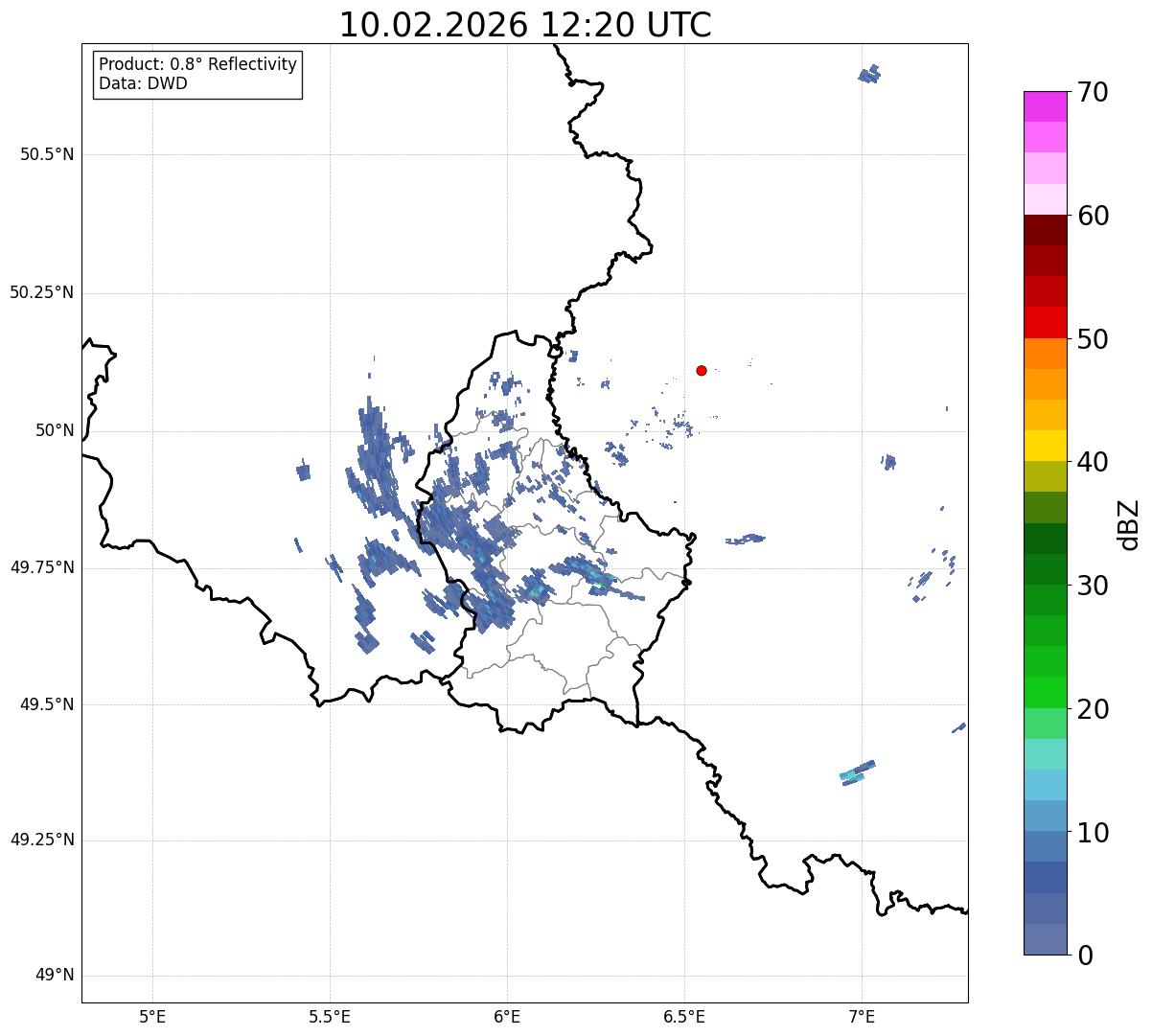The width and height of the screenshot is (1152, 1036).
Task: Click the 6°E longitude label
Action: 507,1016
